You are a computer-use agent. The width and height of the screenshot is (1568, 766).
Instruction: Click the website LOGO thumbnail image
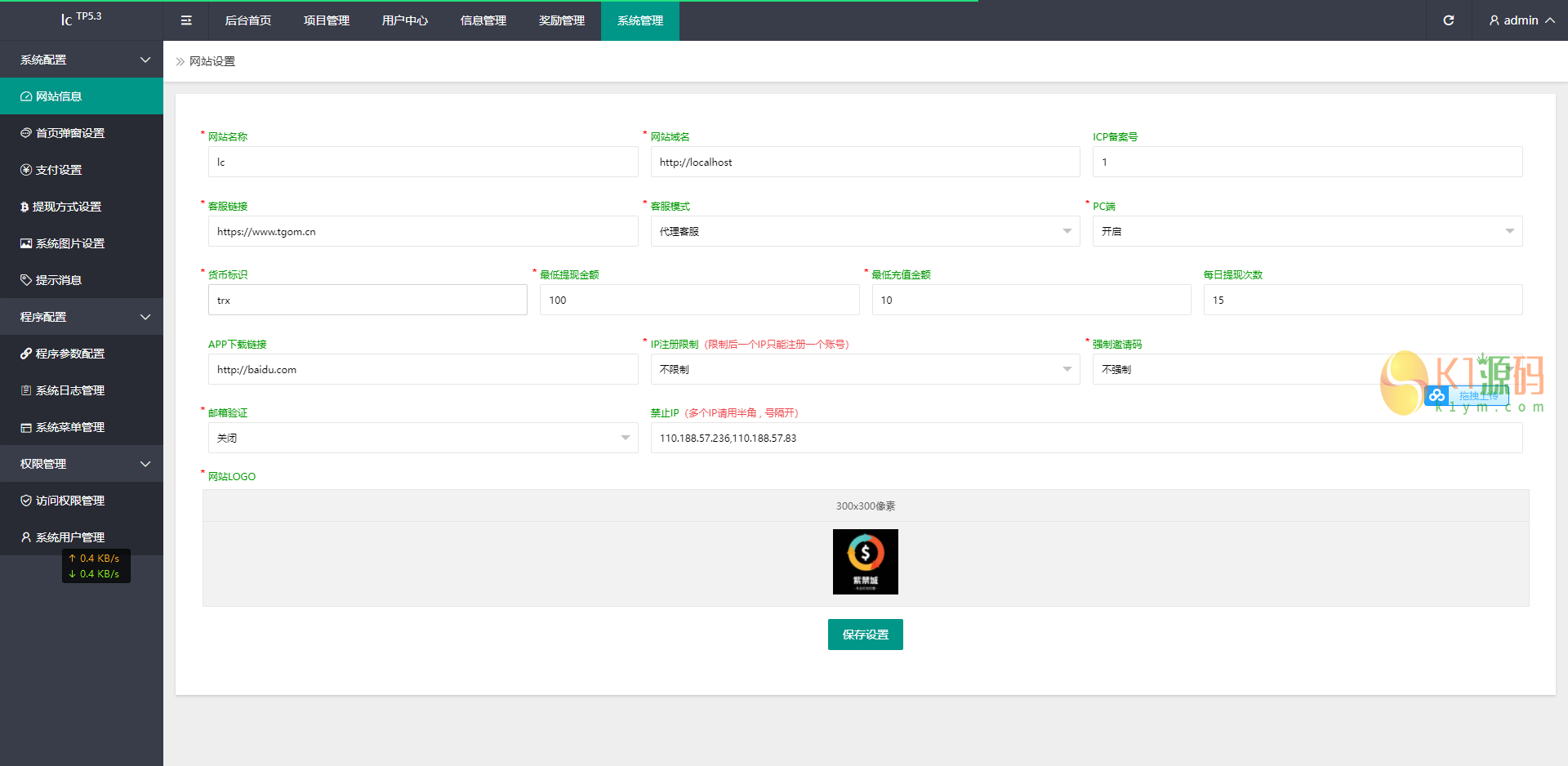pos(866,562)
